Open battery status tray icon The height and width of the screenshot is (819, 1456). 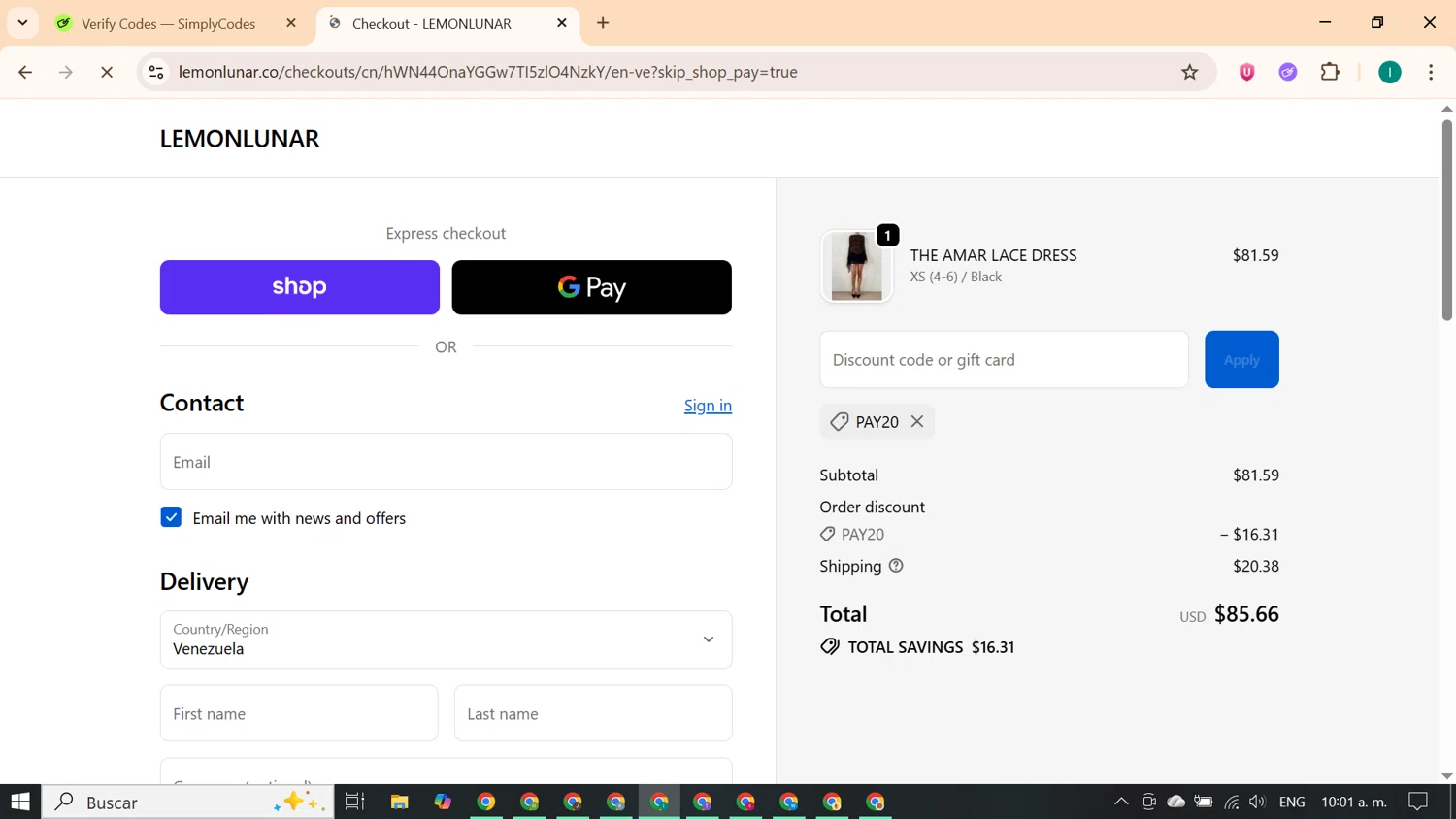[1204, 802]
